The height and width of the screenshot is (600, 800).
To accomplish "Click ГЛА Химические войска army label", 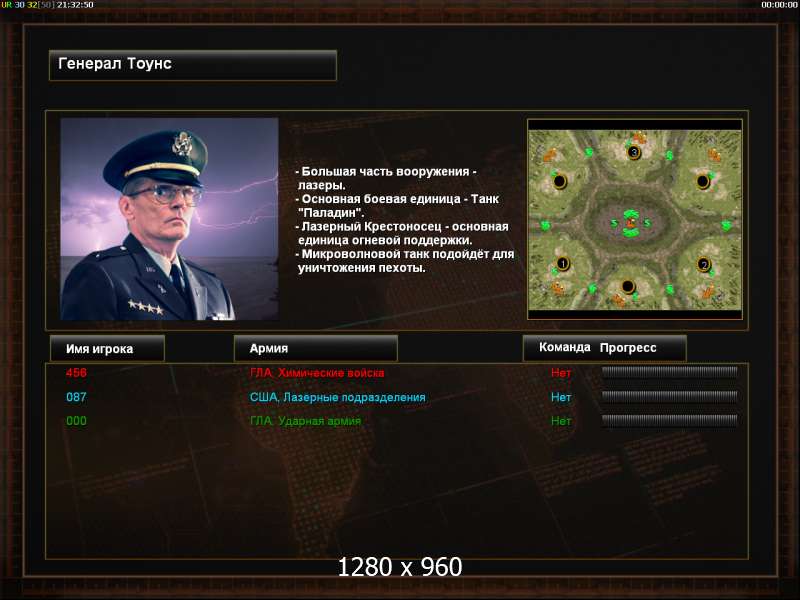I will point(317,373).
